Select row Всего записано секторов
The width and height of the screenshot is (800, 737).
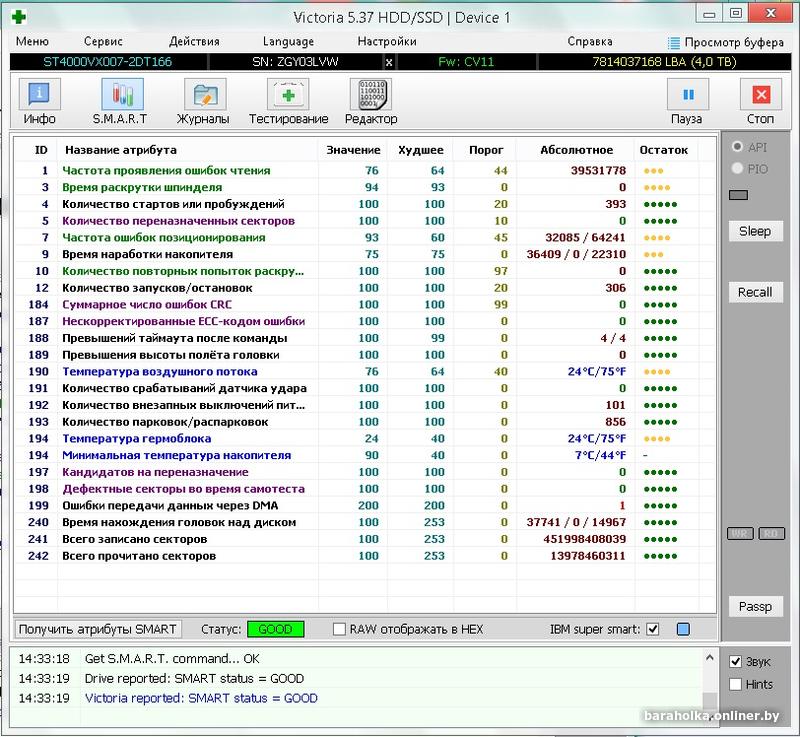[365, 539]
